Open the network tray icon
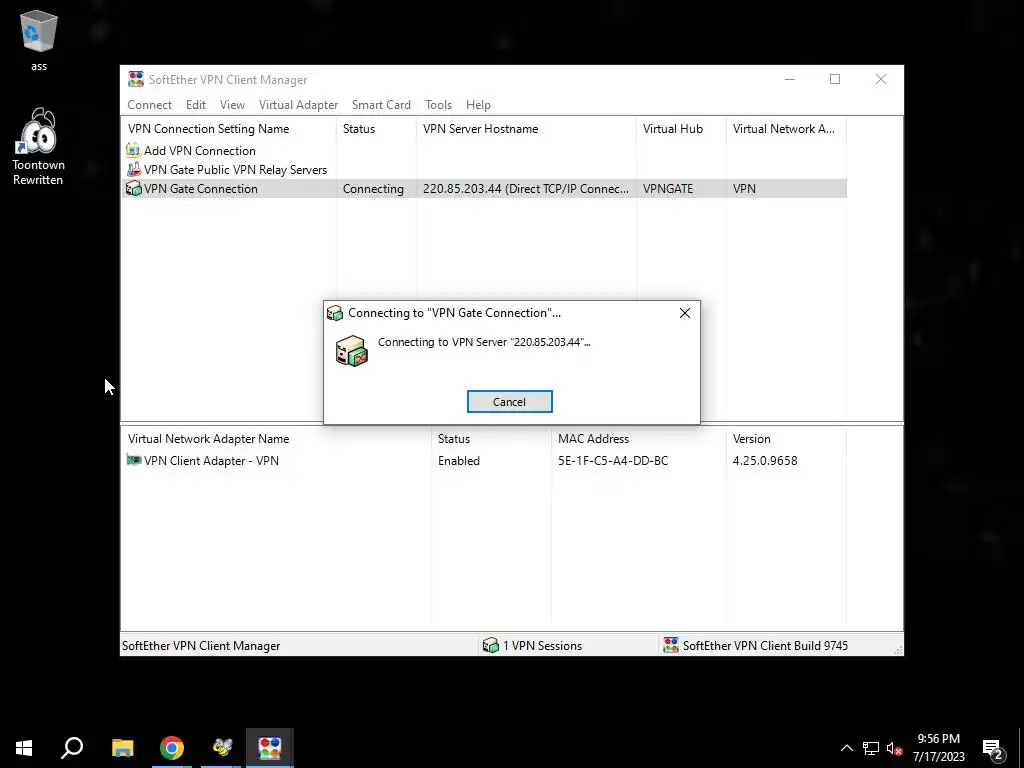The image size is (1024, 768). [x=871, y=748]
